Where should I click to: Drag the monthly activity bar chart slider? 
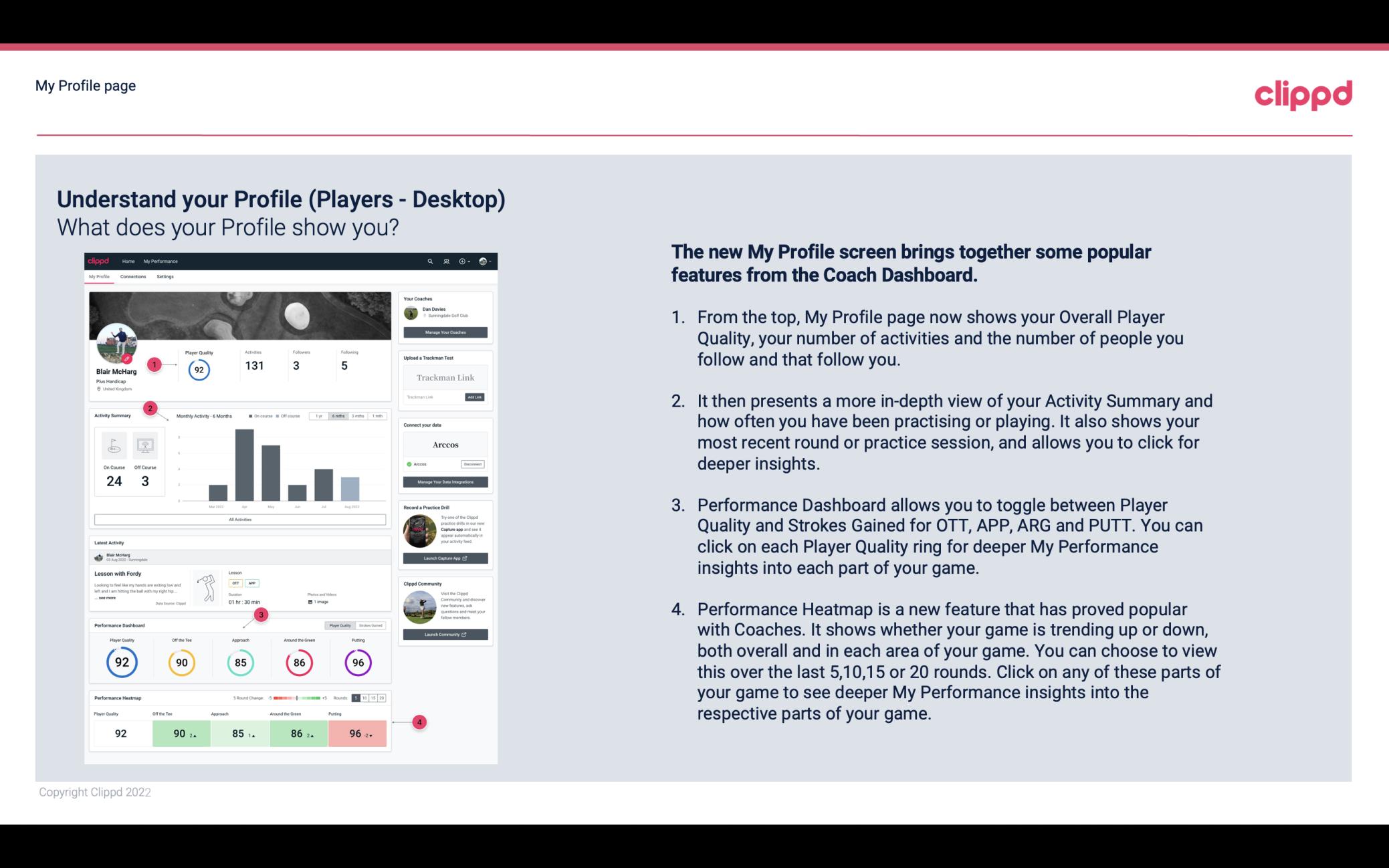tap(340, 417)
